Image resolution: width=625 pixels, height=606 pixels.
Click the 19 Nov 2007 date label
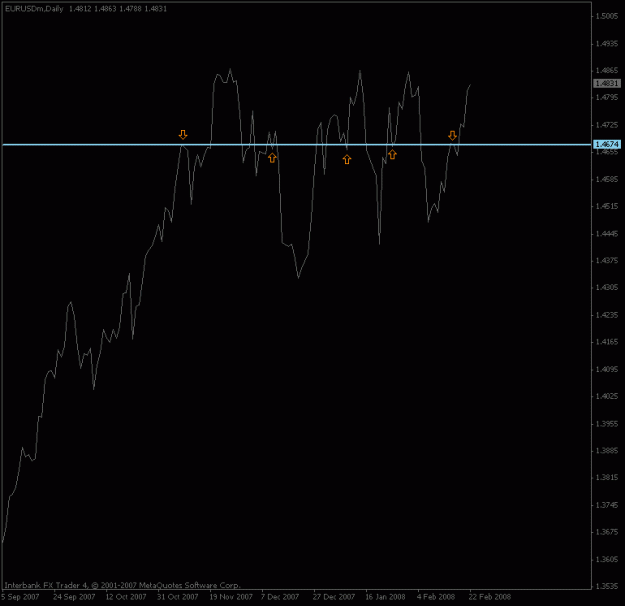[x=231, y=597]
